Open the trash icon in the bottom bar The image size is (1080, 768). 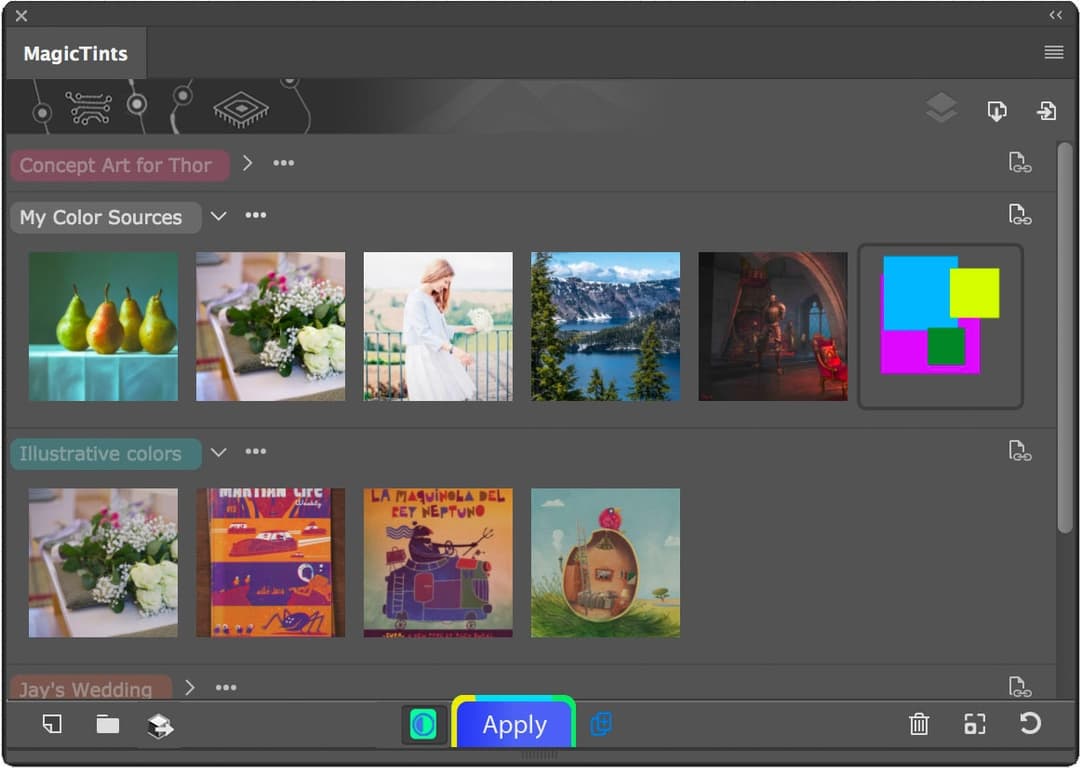(x=919, y=725)
